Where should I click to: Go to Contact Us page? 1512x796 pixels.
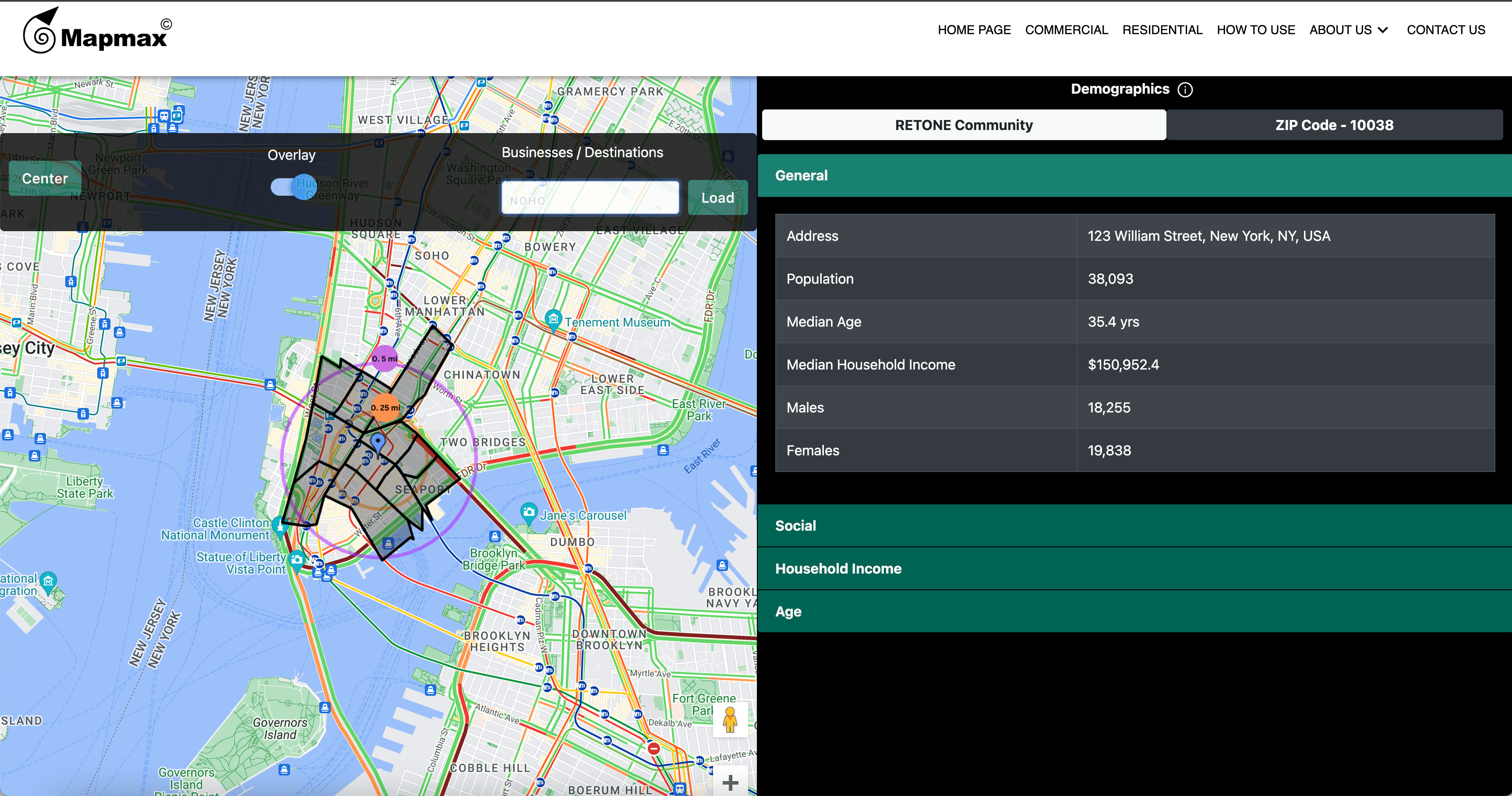pyautogui.click(x=1446, y=30)
